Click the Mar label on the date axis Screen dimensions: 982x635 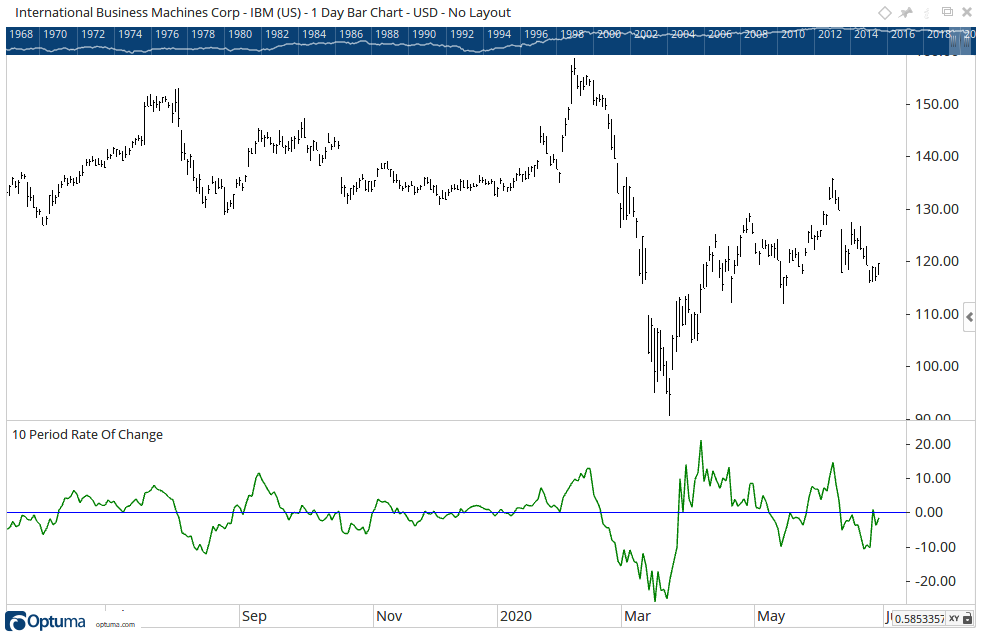point(638,616)
